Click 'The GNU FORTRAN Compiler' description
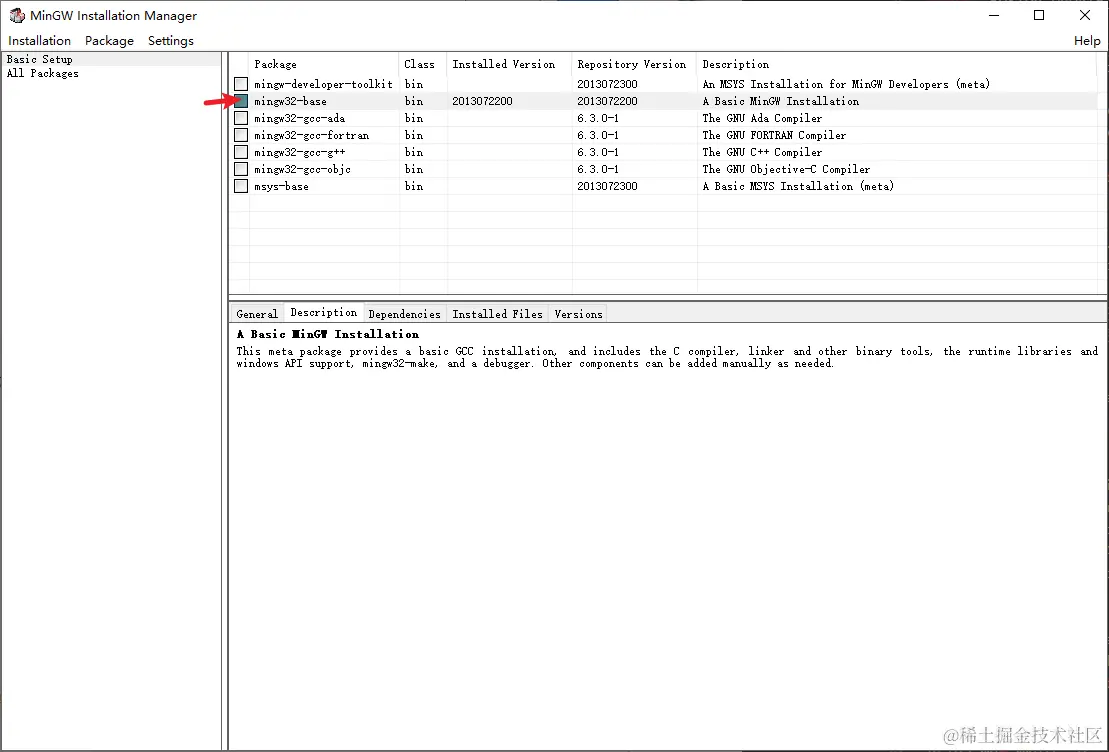 774,135
